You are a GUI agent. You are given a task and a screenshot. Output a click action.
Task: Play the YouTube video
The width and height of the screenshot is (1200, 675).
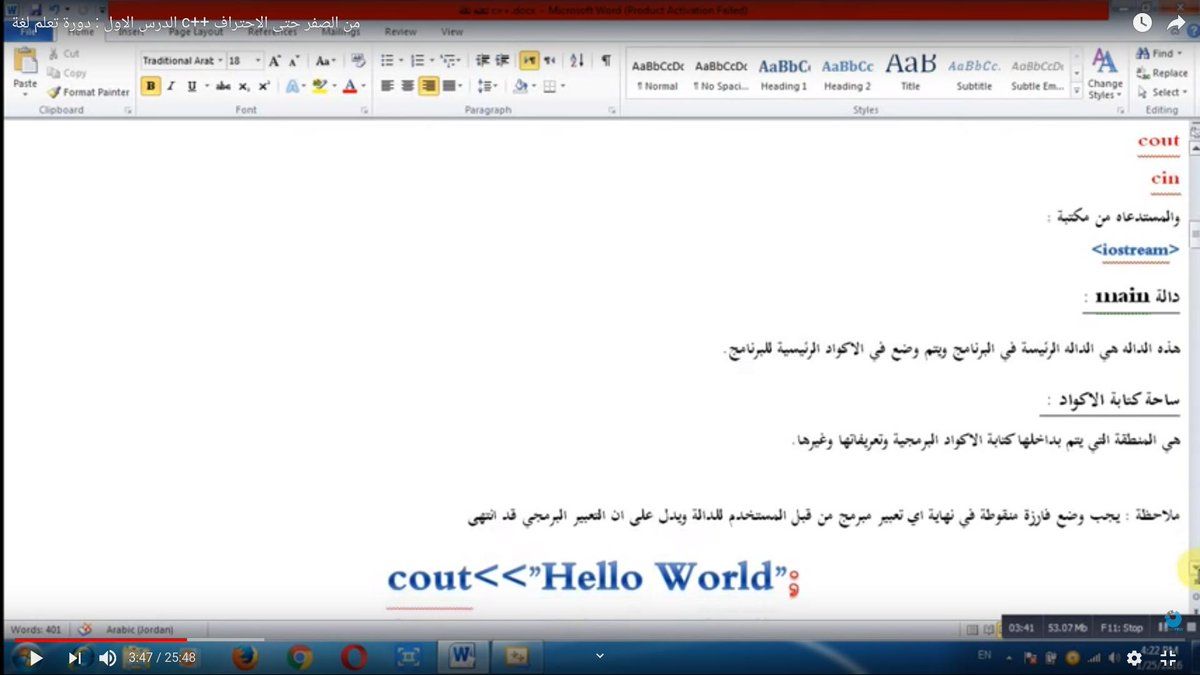(x=35, y=658)
